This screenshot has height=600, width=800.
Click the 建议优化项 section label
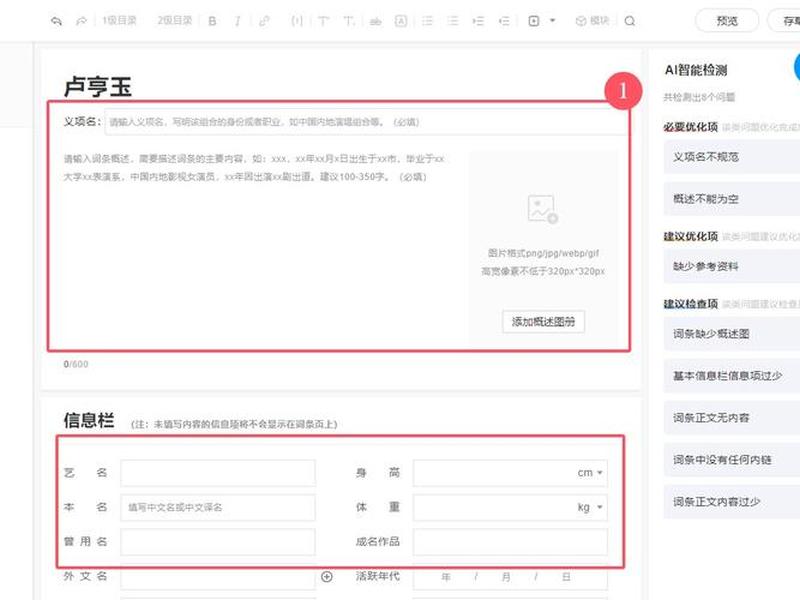(691, 236)
